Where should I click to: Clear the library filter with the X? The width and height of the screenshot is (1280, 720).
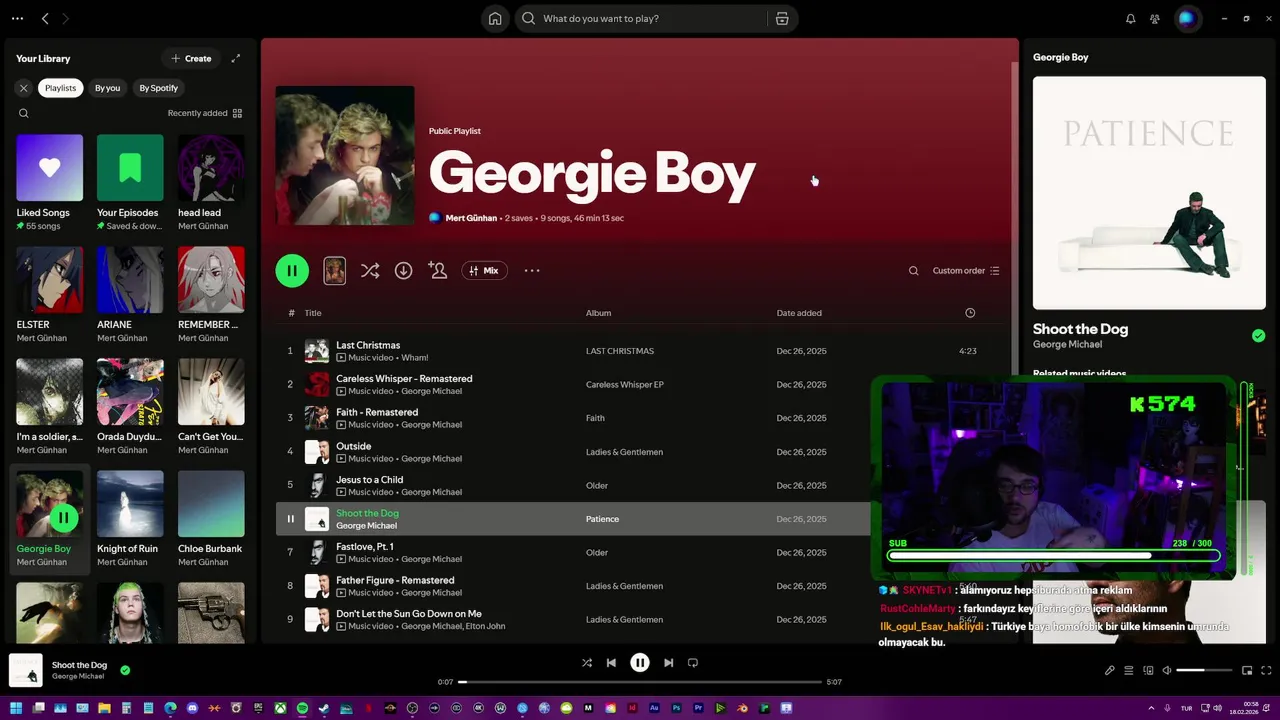tap(24, 88)
